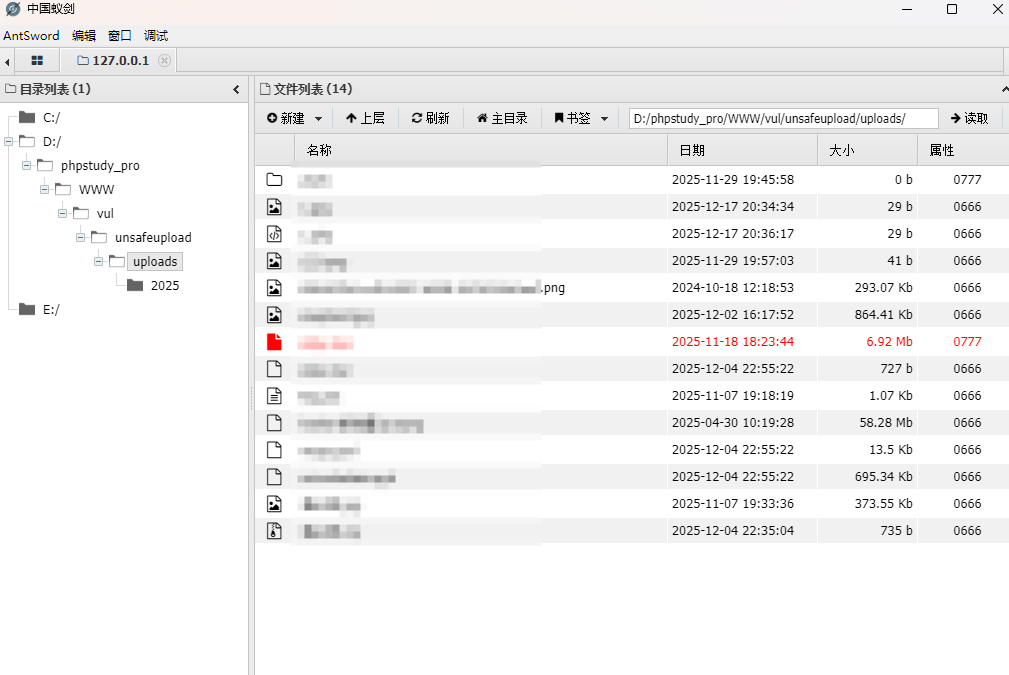Open the 编辑 menu
The width and height of the screenshot is (1009, 675).
coord(84,35)
